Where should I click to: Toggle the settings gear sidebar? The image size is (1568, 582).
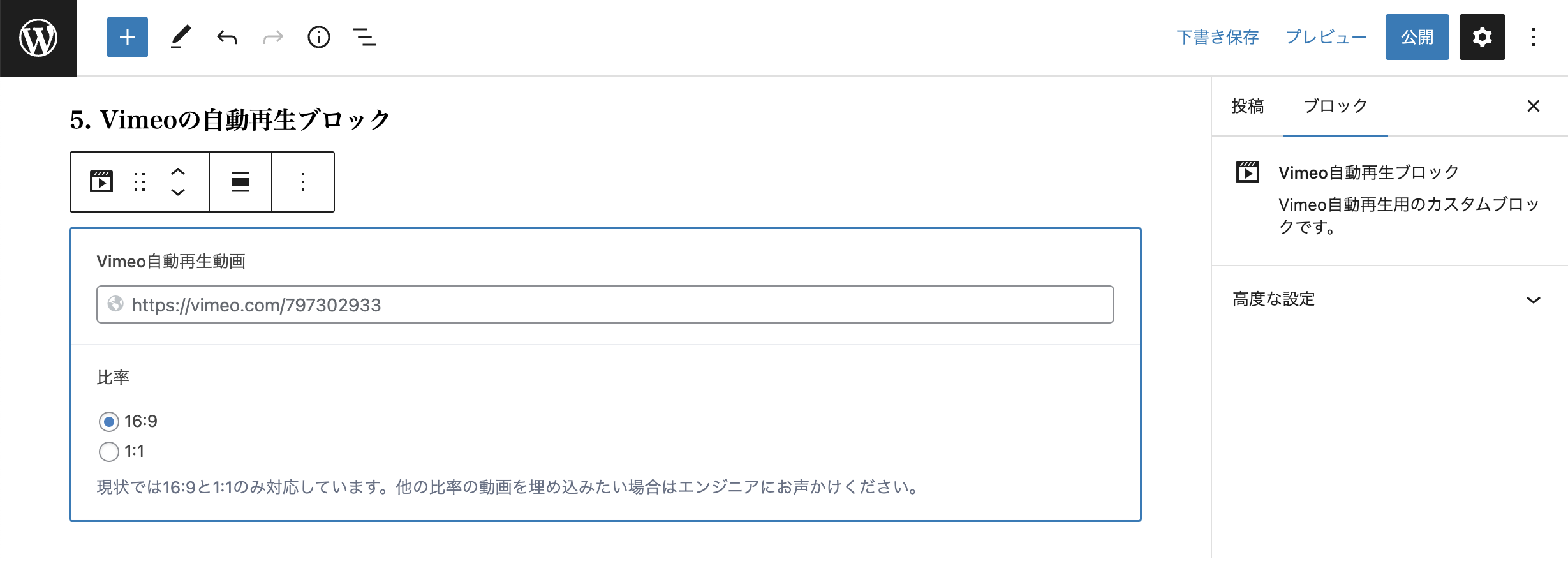[1482, 37]
